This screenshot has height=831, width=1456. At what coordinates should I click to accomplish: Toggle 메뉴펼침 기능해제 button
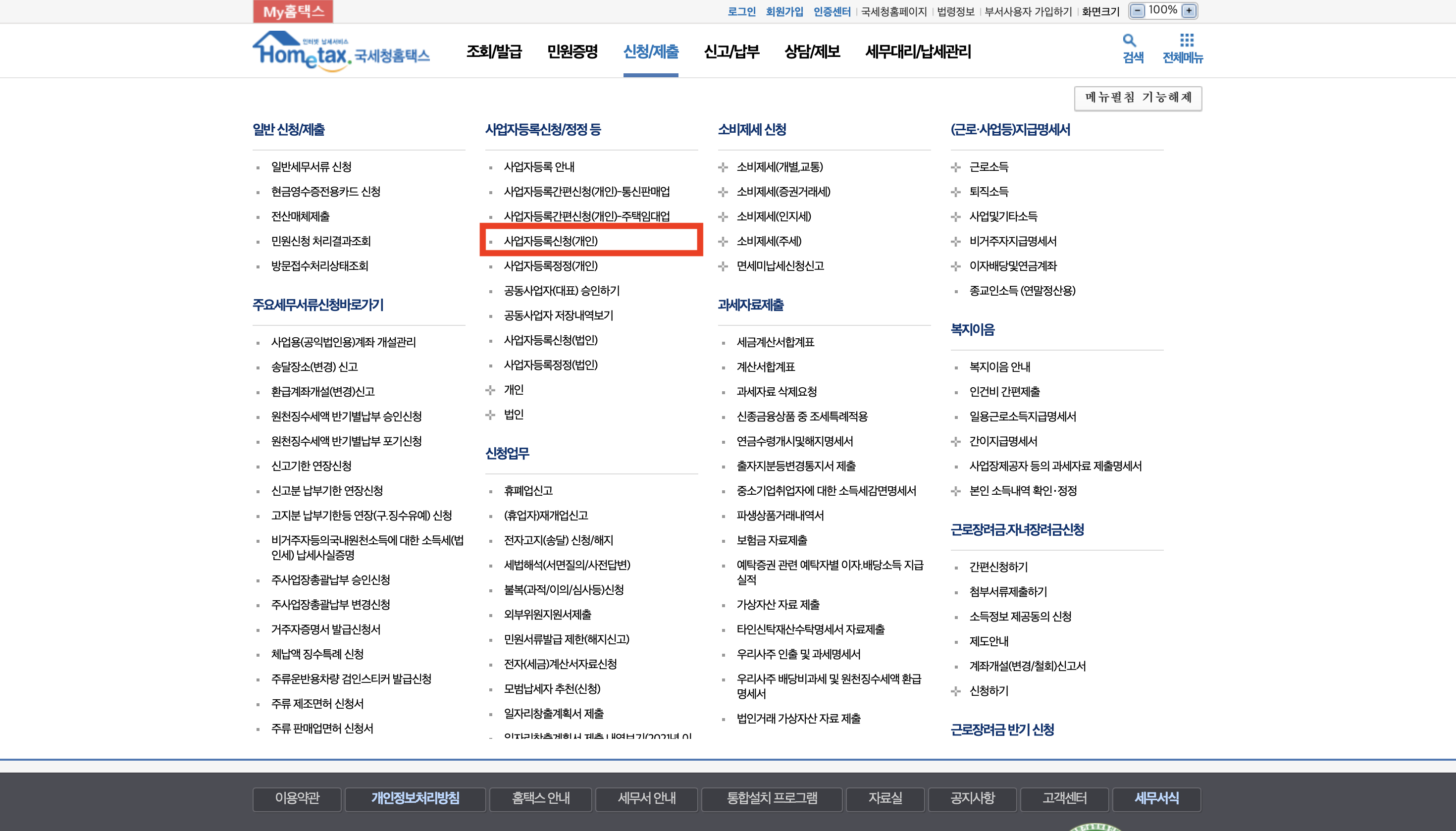pyautogui.click(x=1137, y=98)
